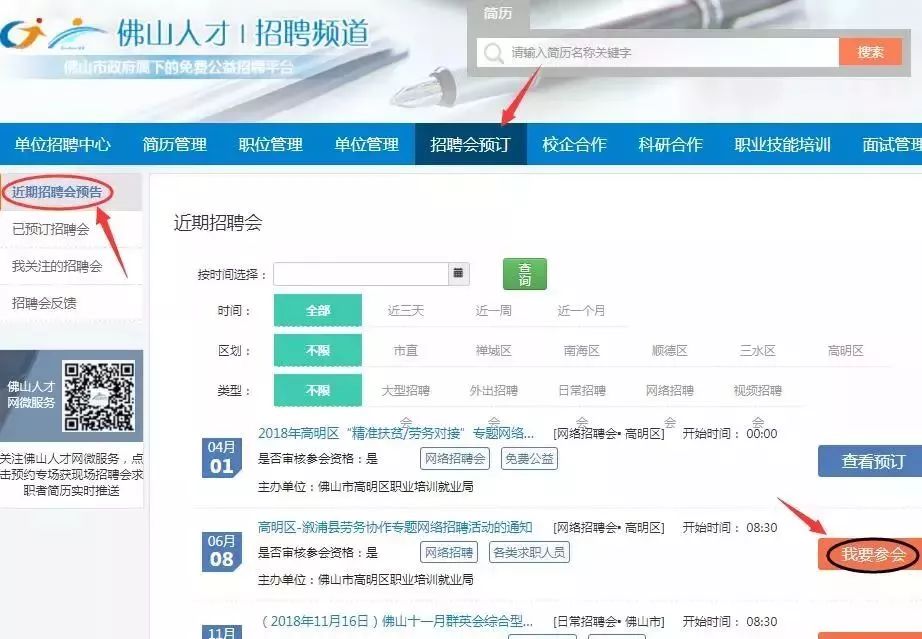Click the 查看预订 button

873,461
